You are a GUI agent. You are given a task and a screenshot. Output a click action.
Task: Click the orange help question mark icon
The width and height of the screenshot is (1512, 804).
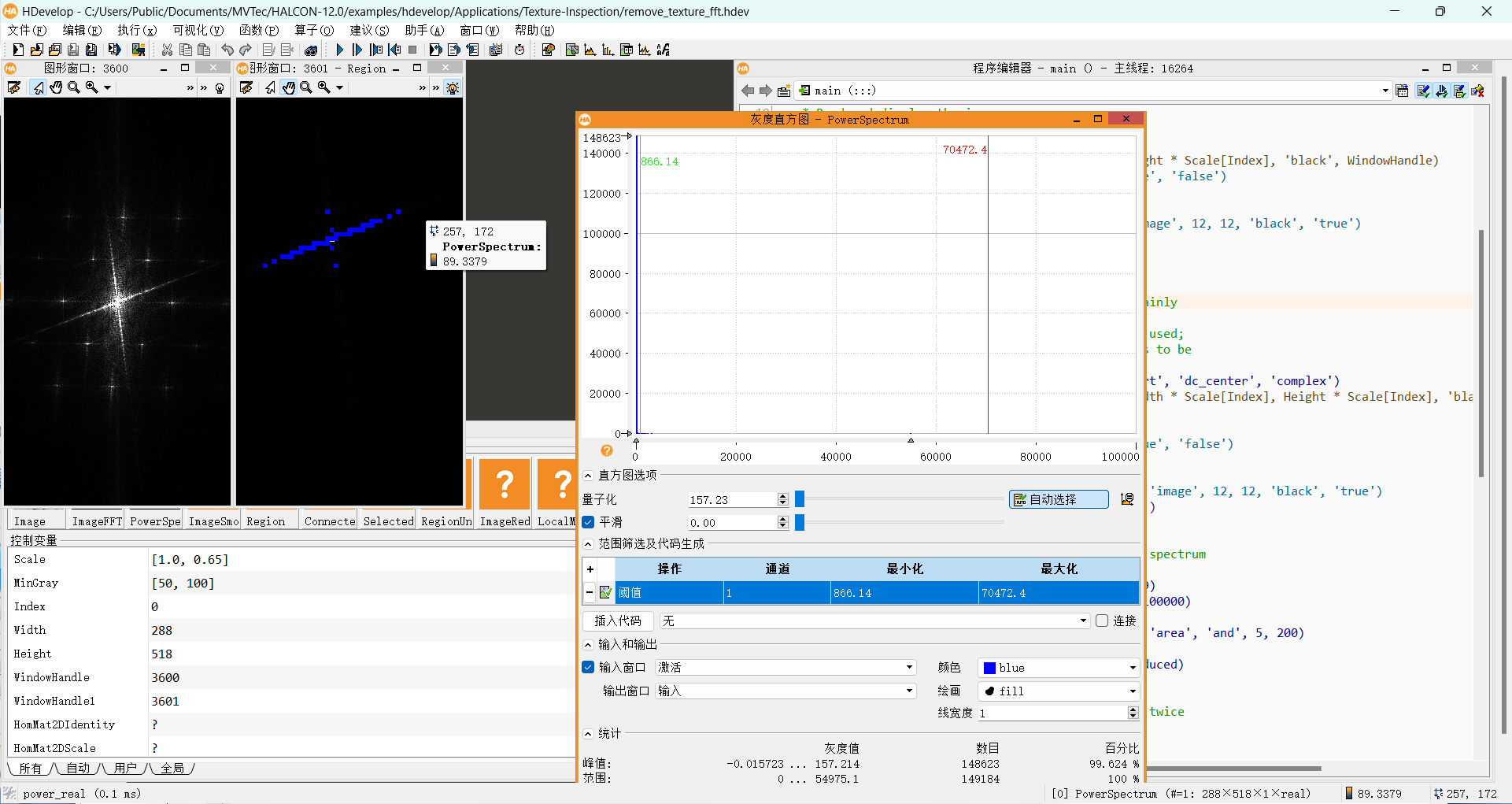606,450
